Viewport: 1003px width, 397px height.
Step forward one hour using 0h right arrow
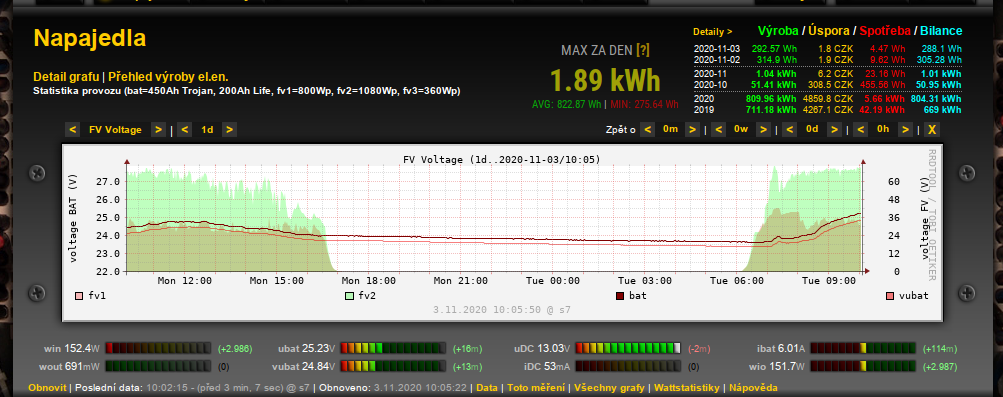904,130
